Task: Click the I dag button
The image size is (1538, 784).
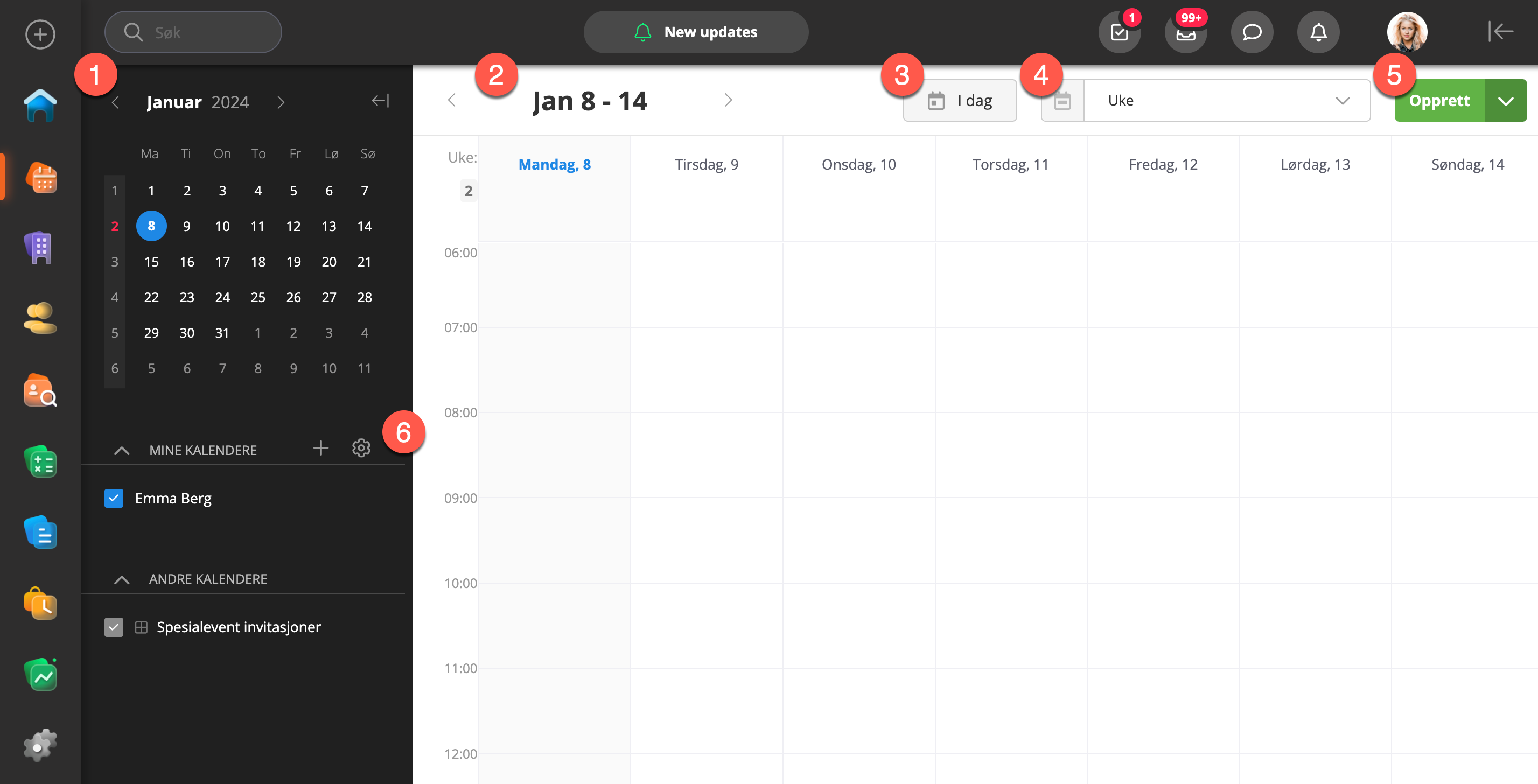Action: tap(960, 101)
